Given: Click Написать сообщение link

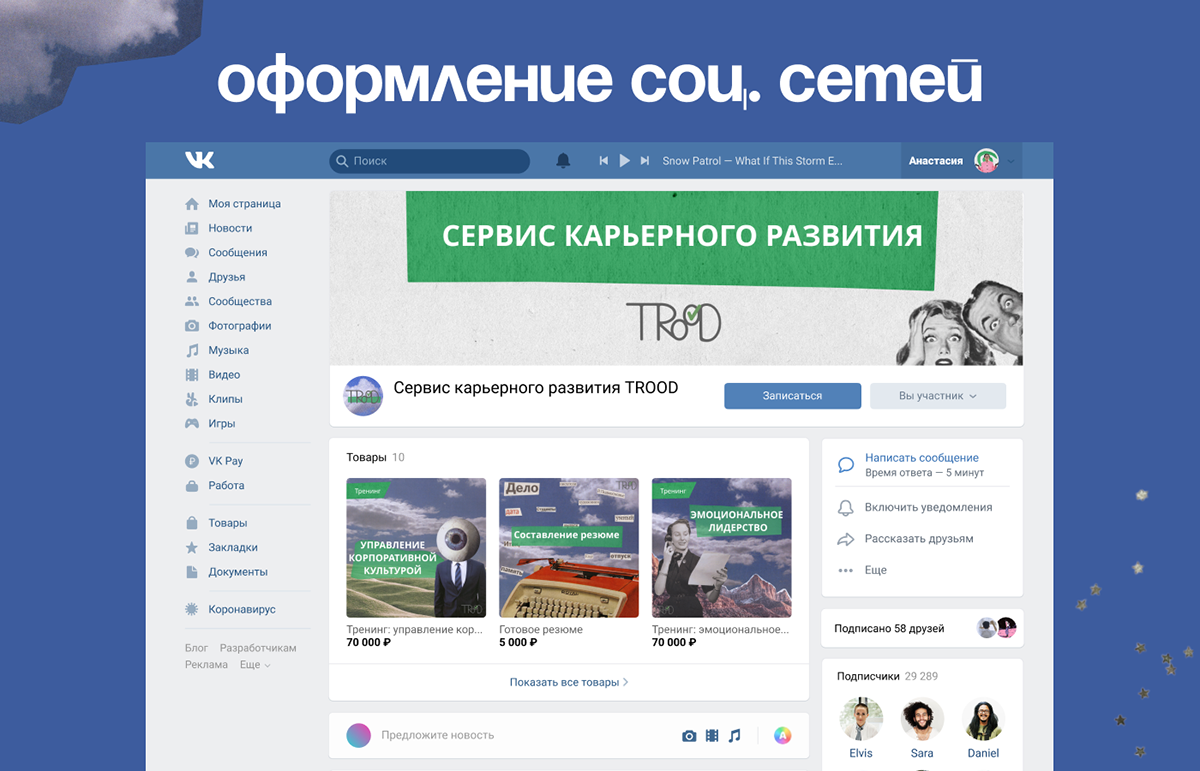Looking at the screenshot, I should pos(922,458).
